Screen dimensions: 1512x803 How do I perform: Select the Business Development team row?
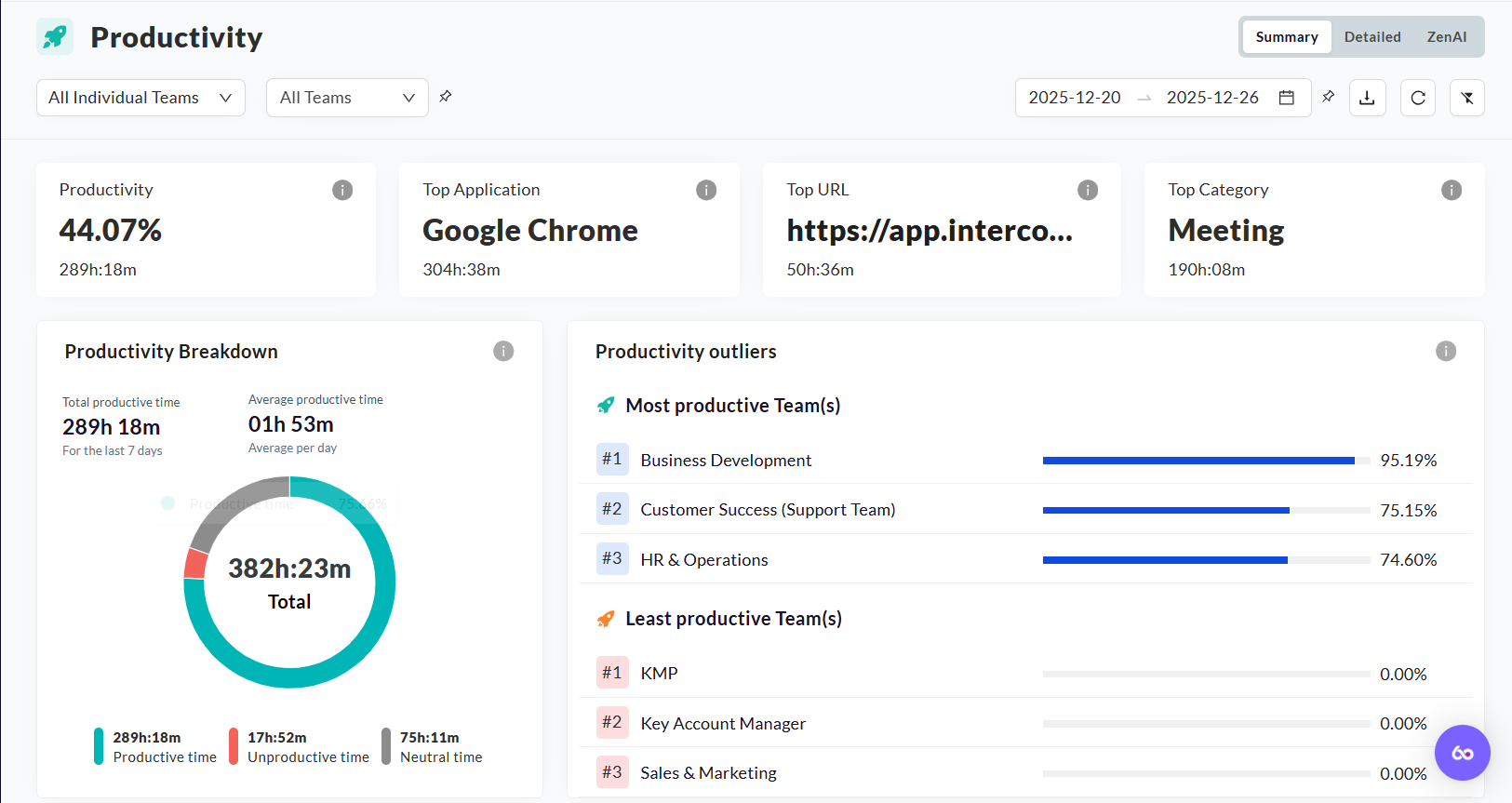pos(726,461)
